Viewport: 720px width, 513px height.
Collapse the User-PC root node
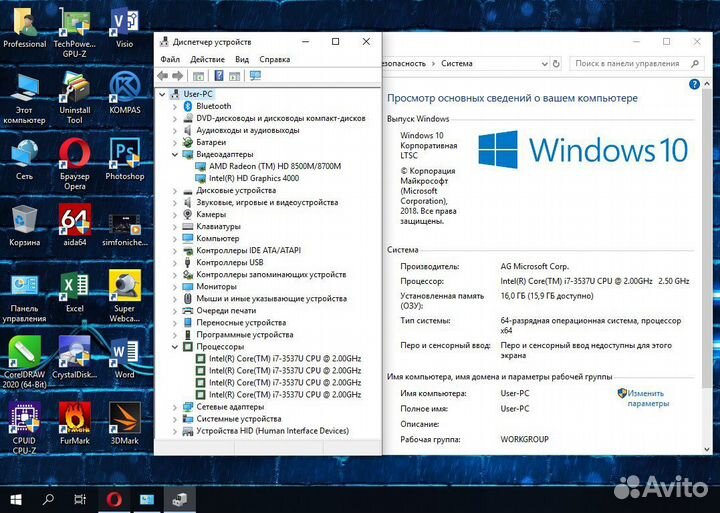162,94
